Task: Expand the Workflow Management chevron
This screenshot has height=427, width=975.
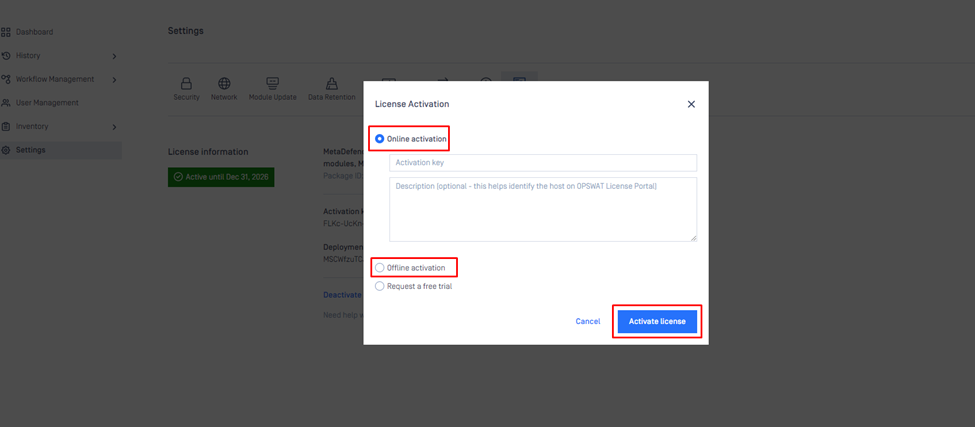Action: [114, 80]
